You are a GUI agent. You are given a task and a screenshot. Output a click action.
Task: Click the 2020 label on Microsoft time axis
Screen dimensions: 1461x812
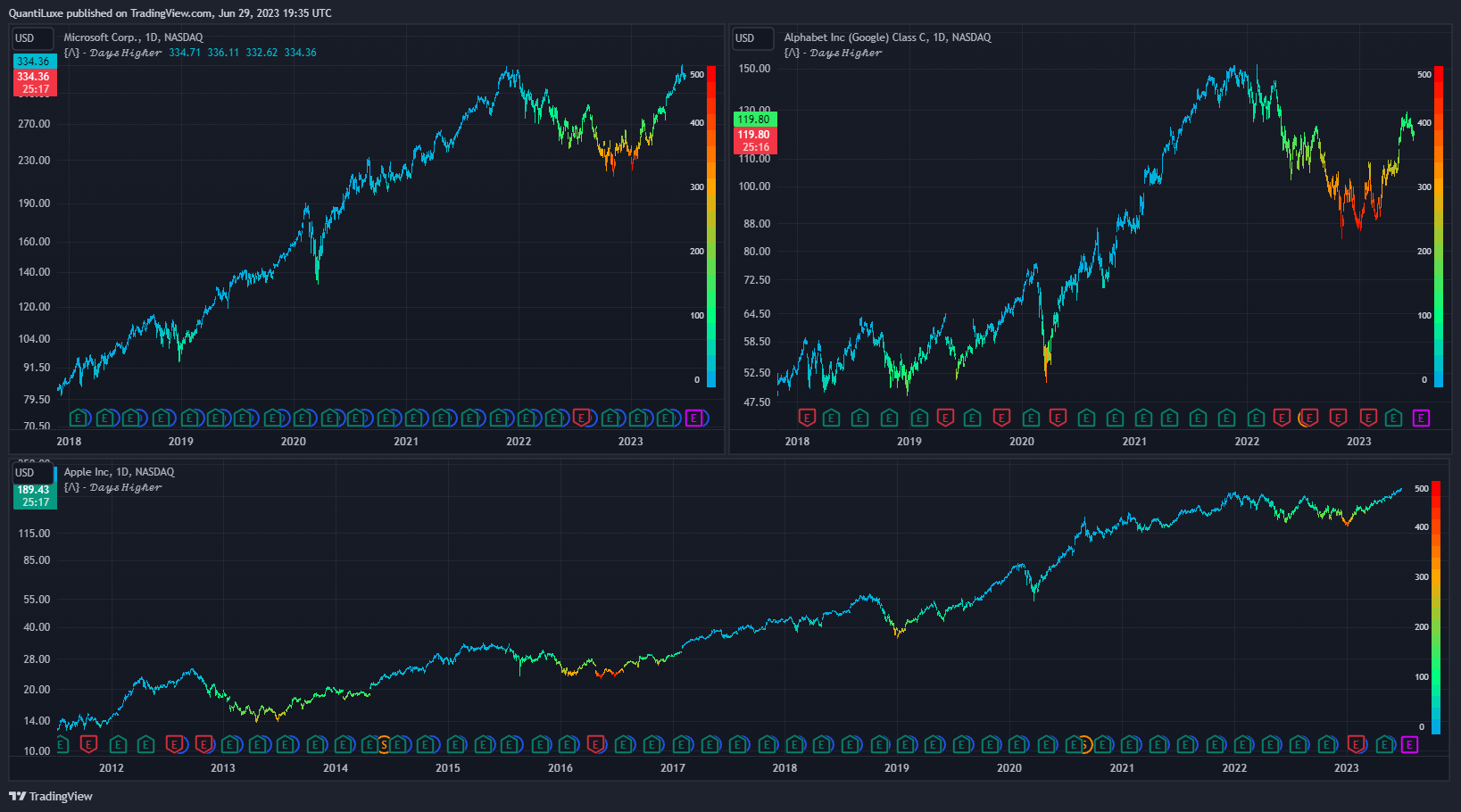click(x=294, y=441)
